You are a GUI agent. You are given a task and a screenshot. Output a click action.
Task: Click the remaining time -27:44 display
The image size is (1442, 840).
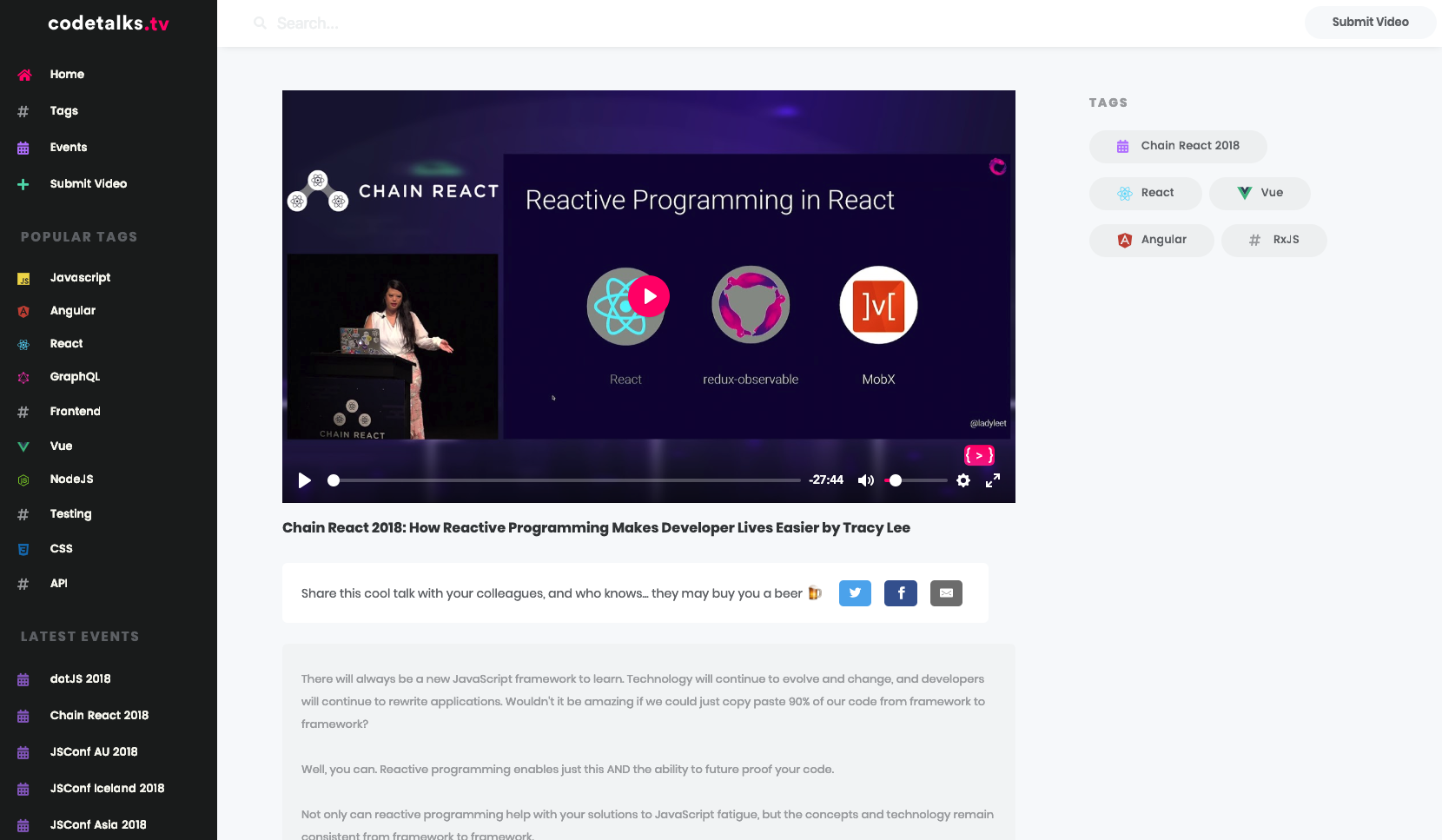(826, 480)
